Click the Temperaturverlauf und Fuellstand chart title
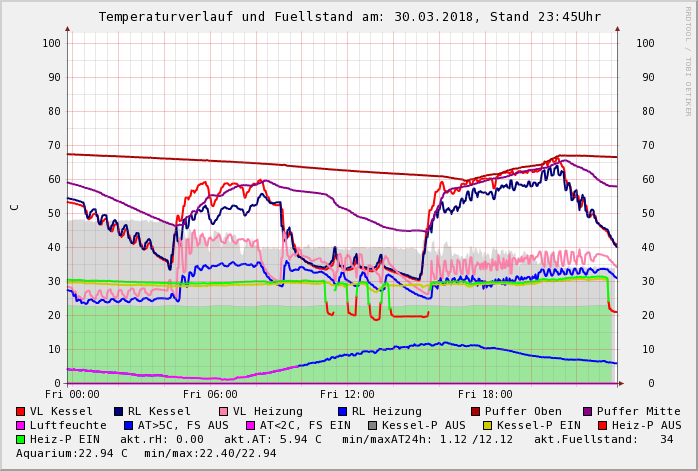Screen dimensions: 698x471 [x=349, y=17]
